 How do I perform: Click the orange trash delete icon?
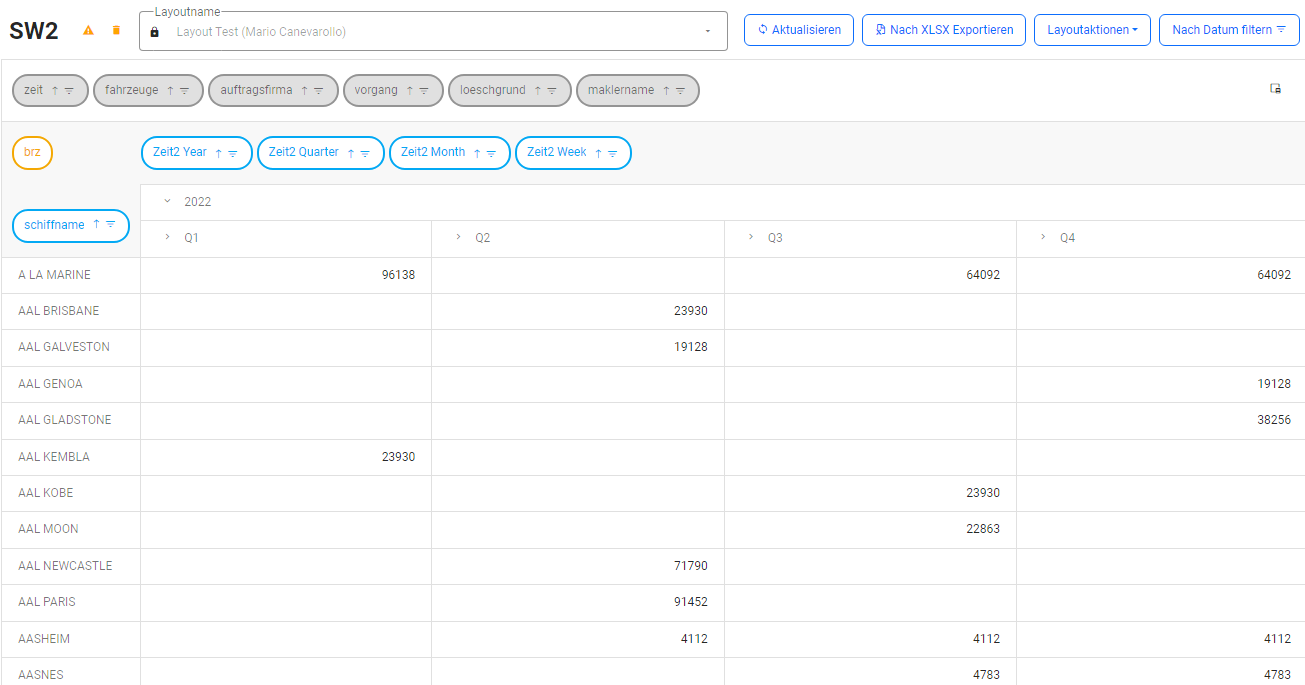coord(116,31)
